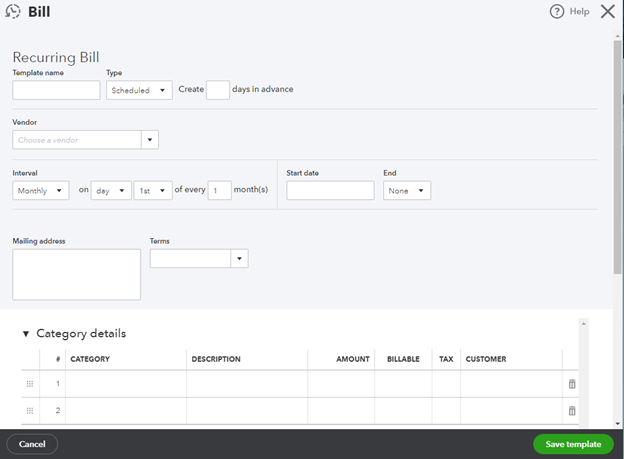Open the End dropdown showing None

pyautogui.click(x=407, y=190)
